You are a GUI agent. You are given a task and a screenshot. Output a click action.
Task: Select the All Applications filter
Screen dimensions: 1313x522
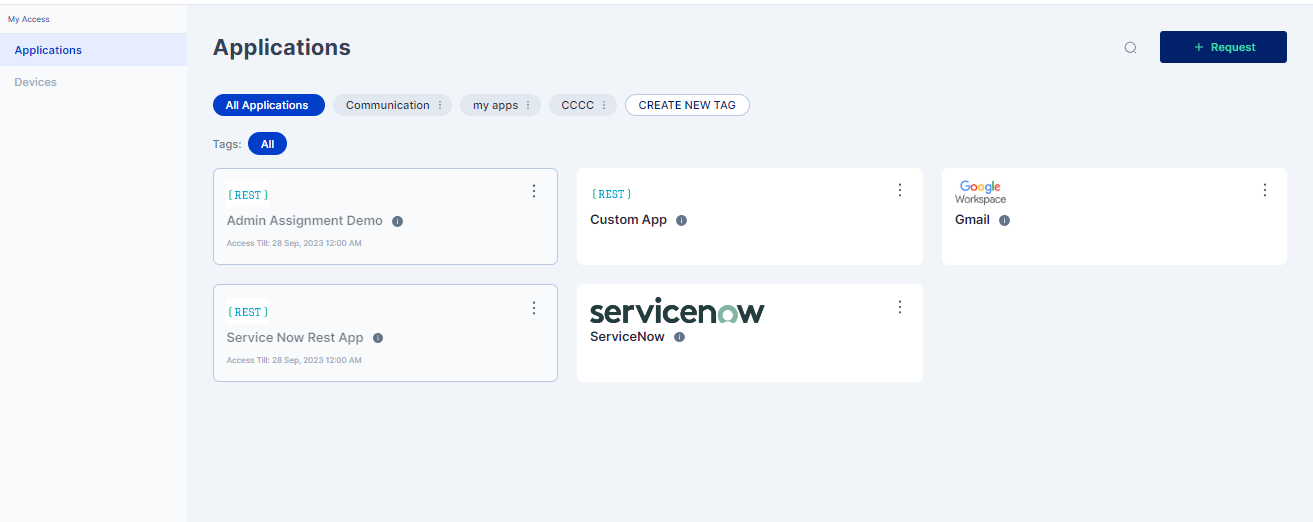click(268, 105)
